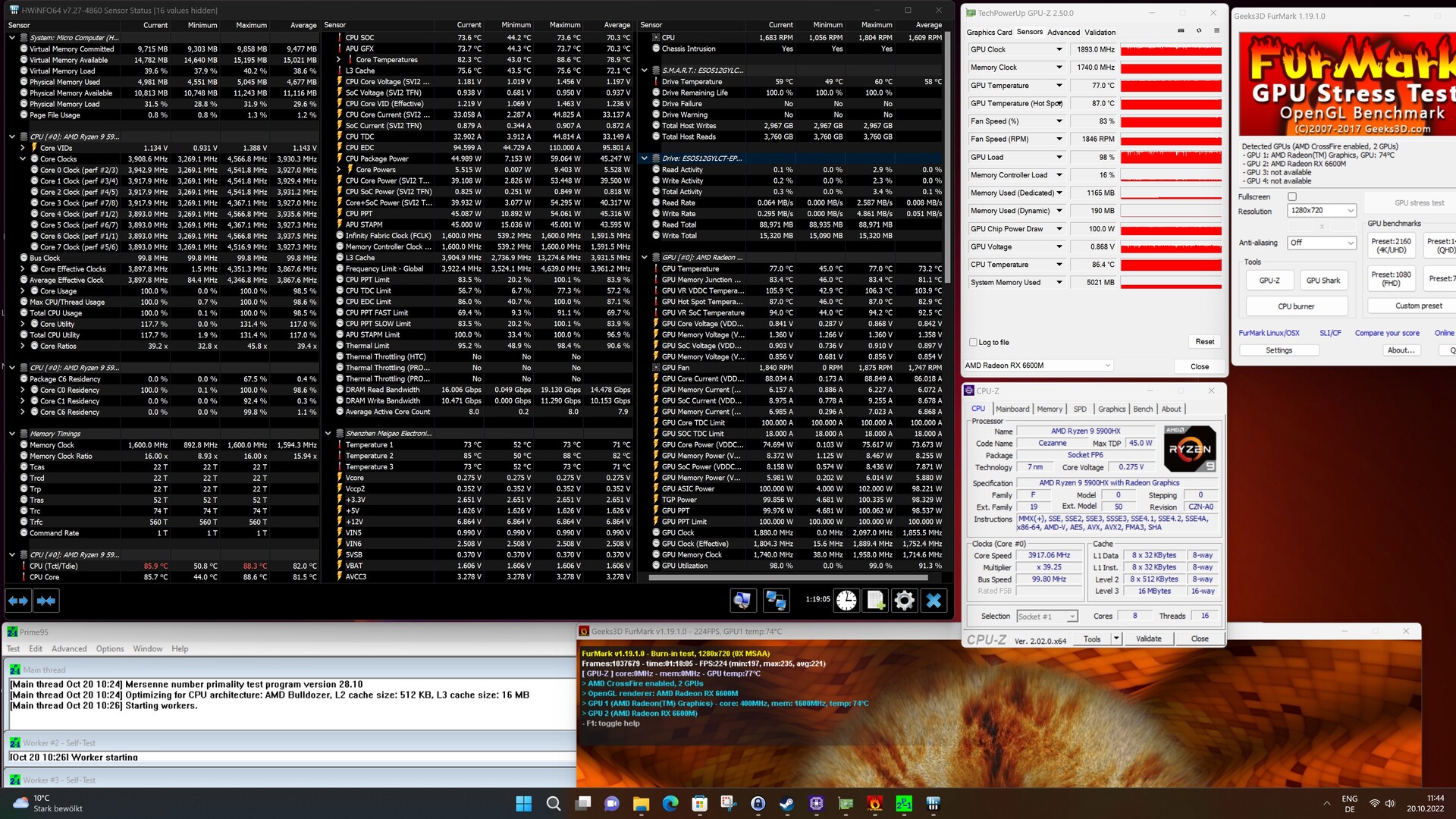
Task: Open HWiNFO sensor settings gear icon
Action: click(904, 601)
